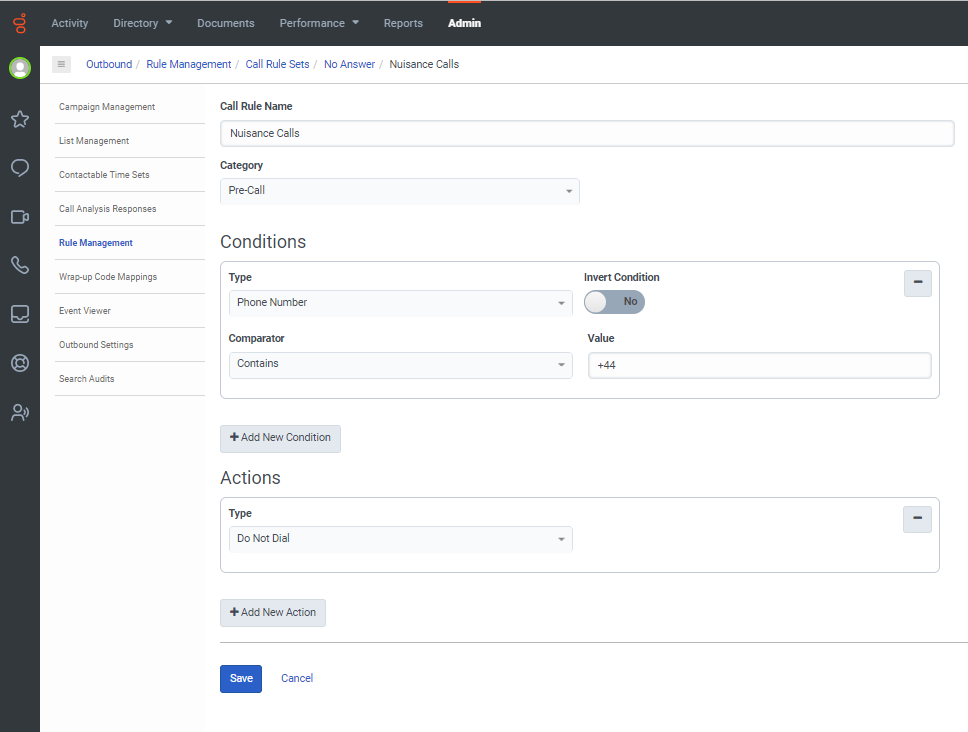
Task: Open the agent voice person icon
Action: coord(20,412)
